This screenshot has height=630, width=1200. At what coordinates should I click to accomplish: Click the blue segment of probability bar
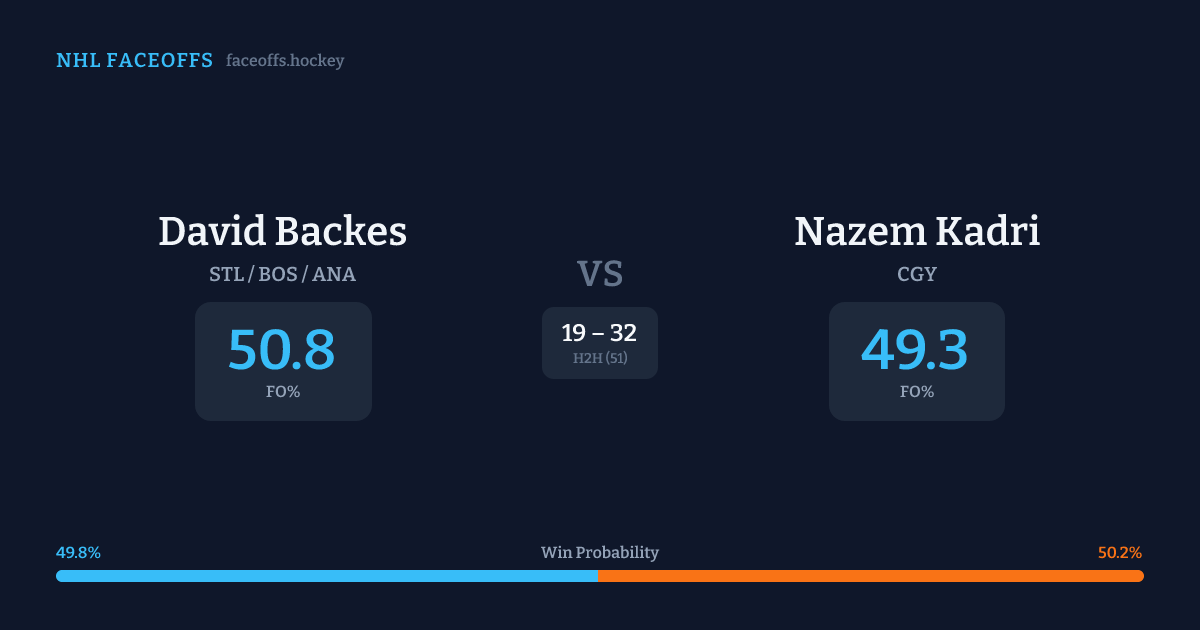326,576
